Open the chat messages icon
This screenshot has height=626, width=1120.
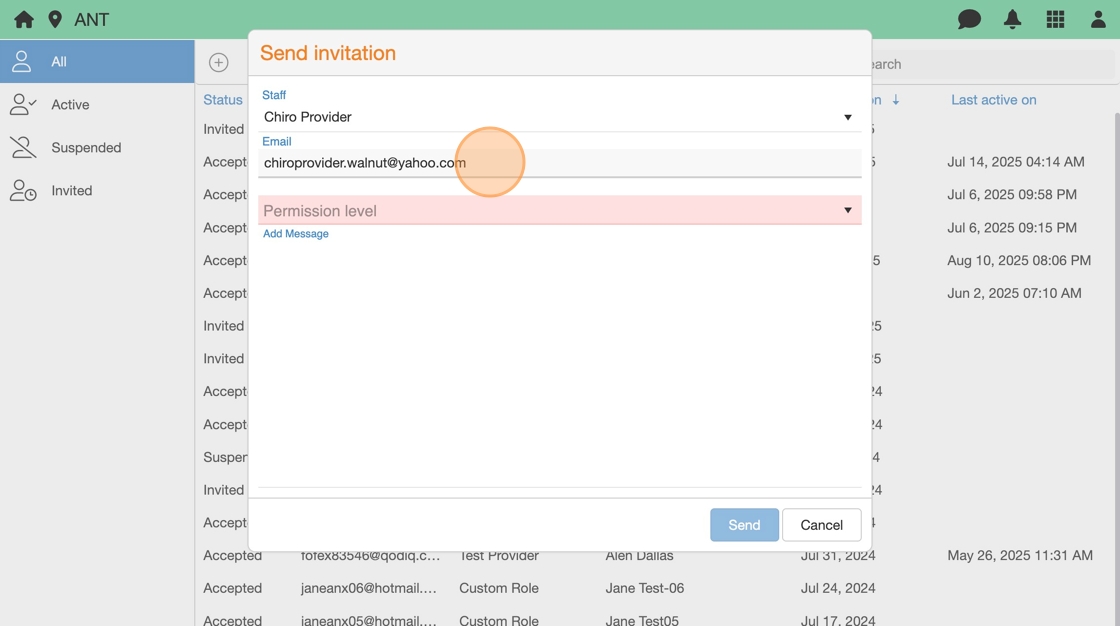(x=969, y=20)
